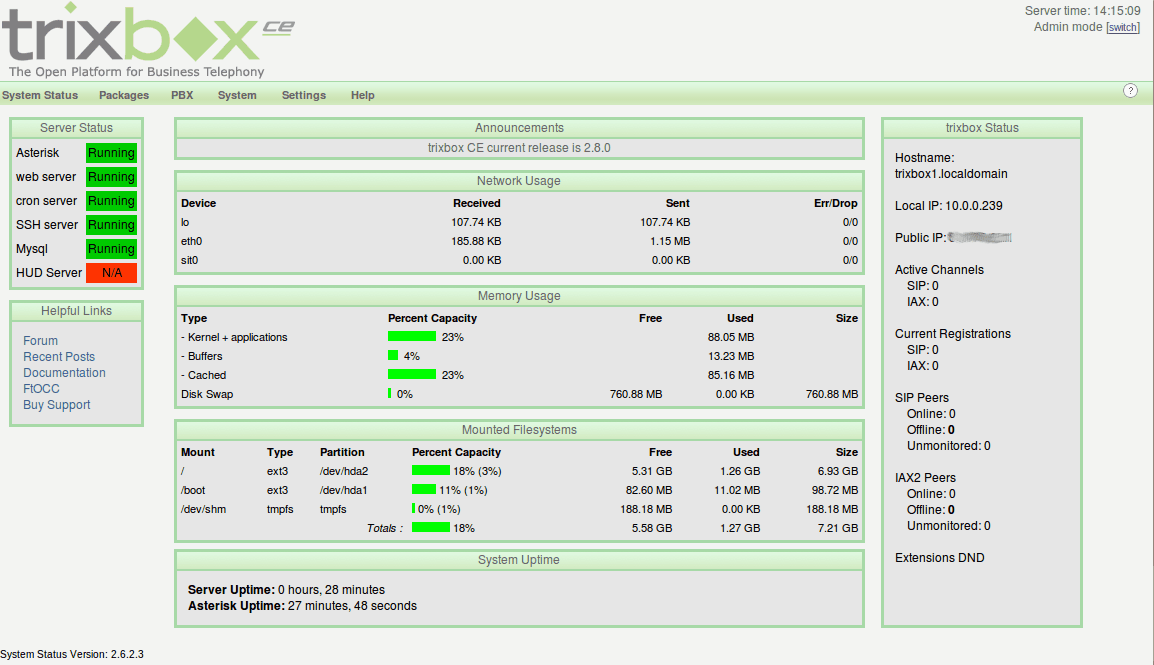1154x665 pixels.
Task: Click the Public IP entry
Action: pos(953,238)
